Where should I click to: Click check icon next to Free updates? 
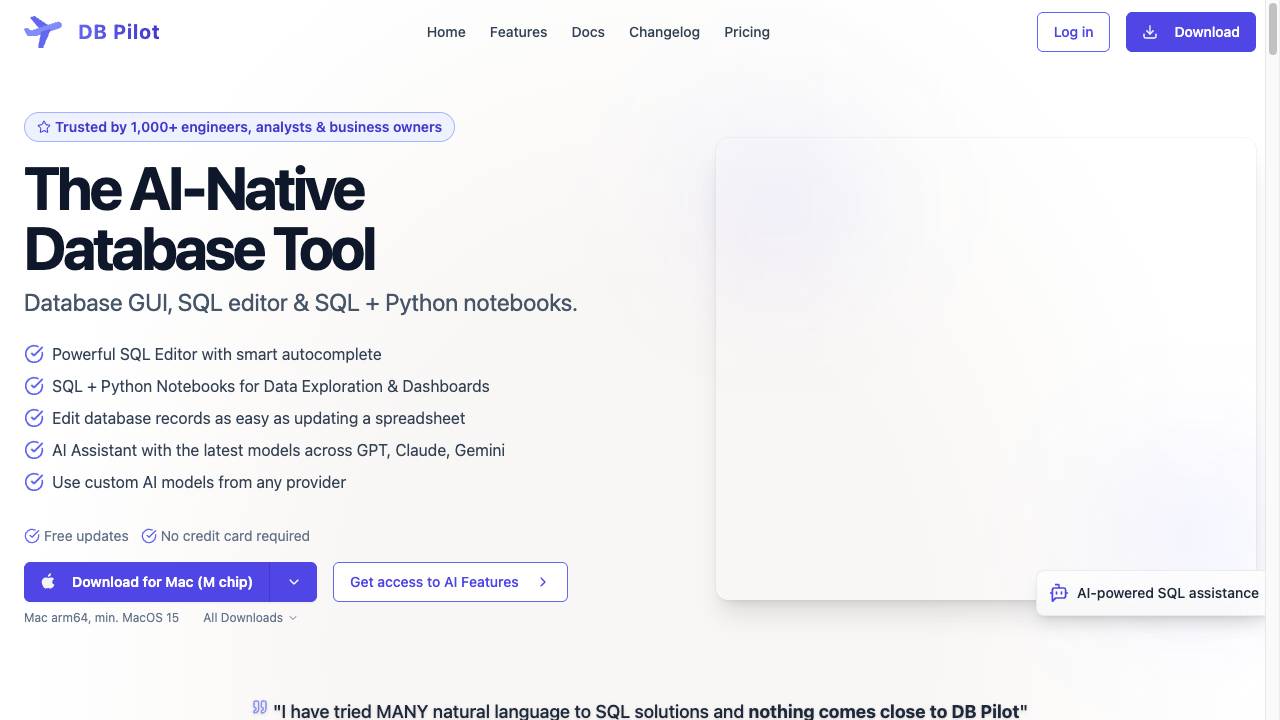point(32,536)
